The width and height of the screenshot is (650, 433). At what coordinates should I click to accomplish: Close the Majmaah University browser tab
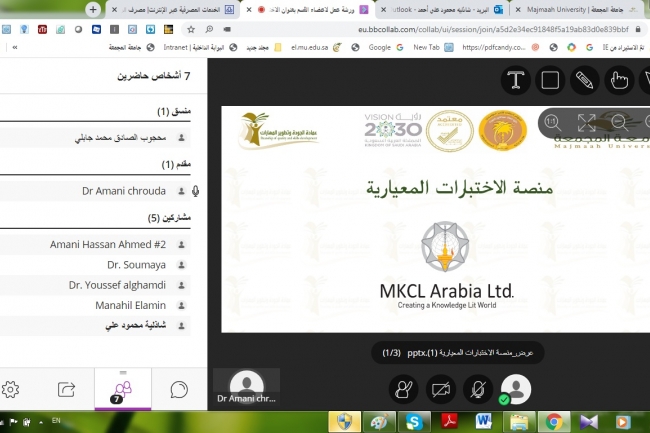518,10
